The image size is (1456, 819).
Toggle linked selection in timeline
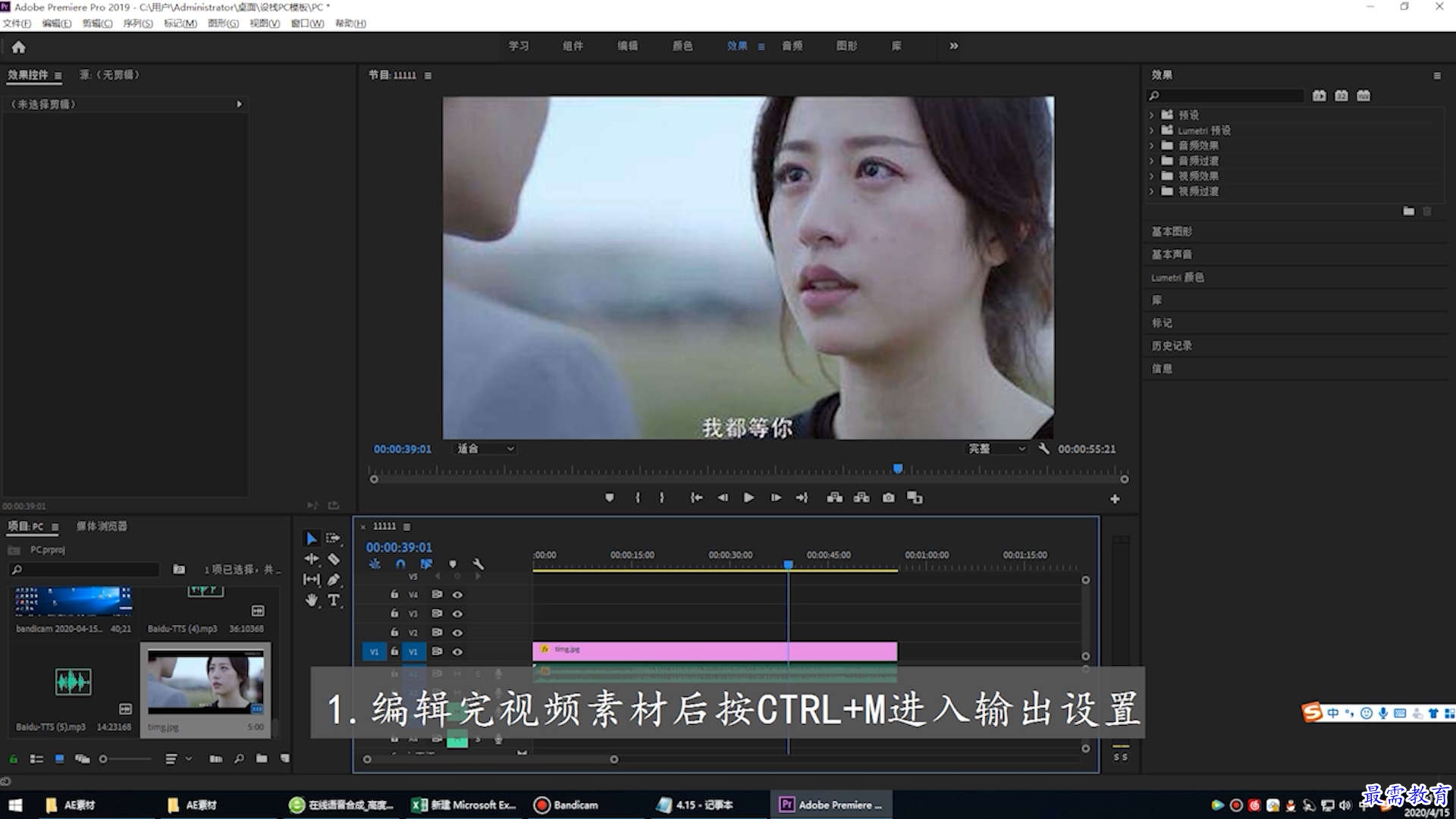(426, 564)
